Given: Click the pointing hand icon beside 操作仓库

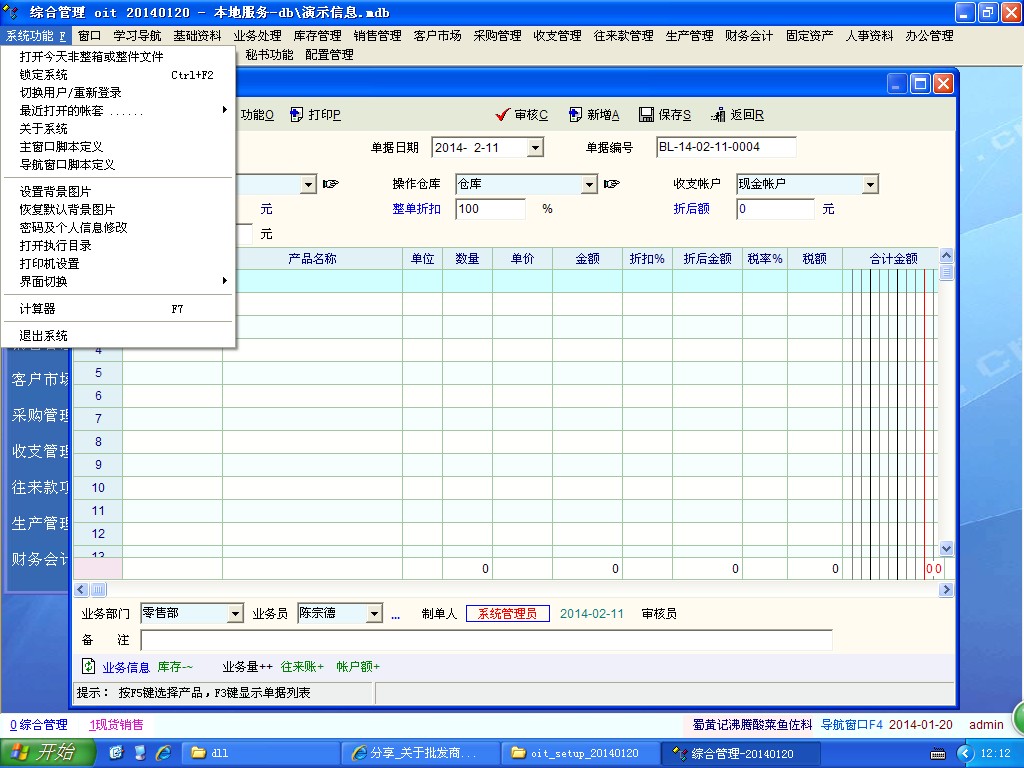Looking at the screenshot, I should (x=612, y=184).
